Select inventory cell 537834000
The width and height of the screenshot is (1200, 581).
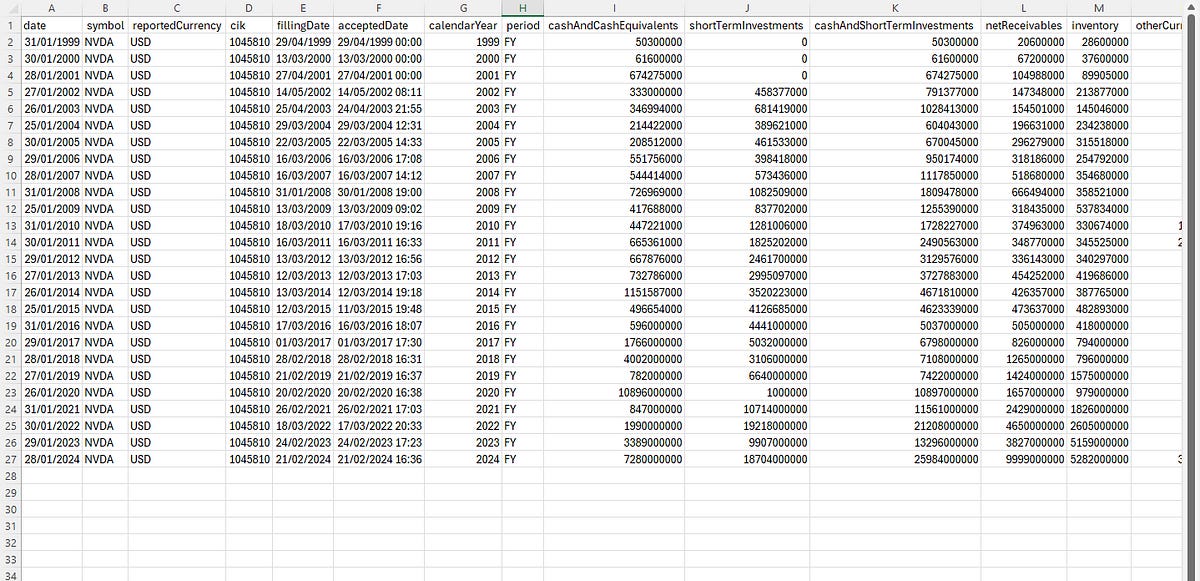point(1098,210)
